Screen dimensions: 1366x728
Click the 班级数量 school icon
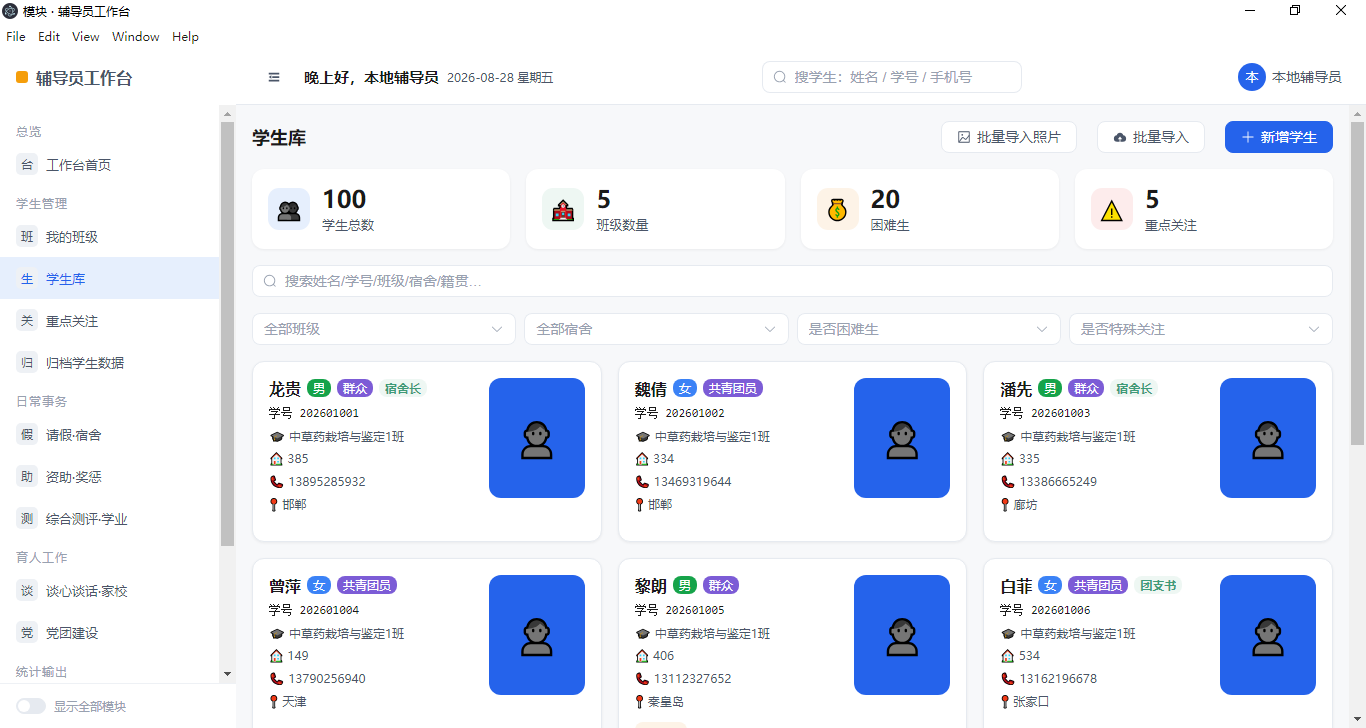[563, 210]
